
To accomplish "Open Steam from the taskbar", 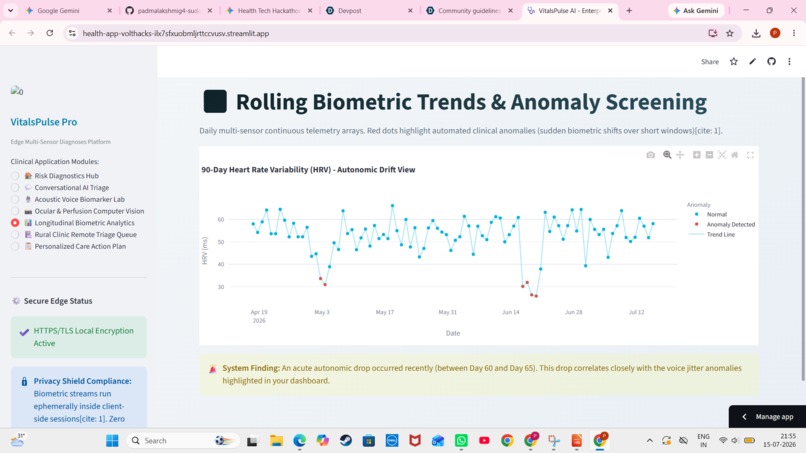I will tap(346, 441).
